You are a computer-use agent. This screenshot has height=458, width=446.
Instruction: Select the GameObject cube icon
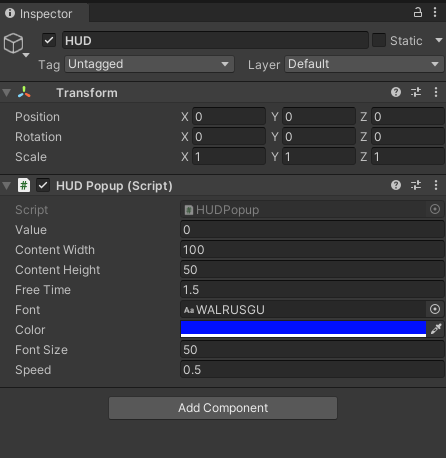click(14, 43)
